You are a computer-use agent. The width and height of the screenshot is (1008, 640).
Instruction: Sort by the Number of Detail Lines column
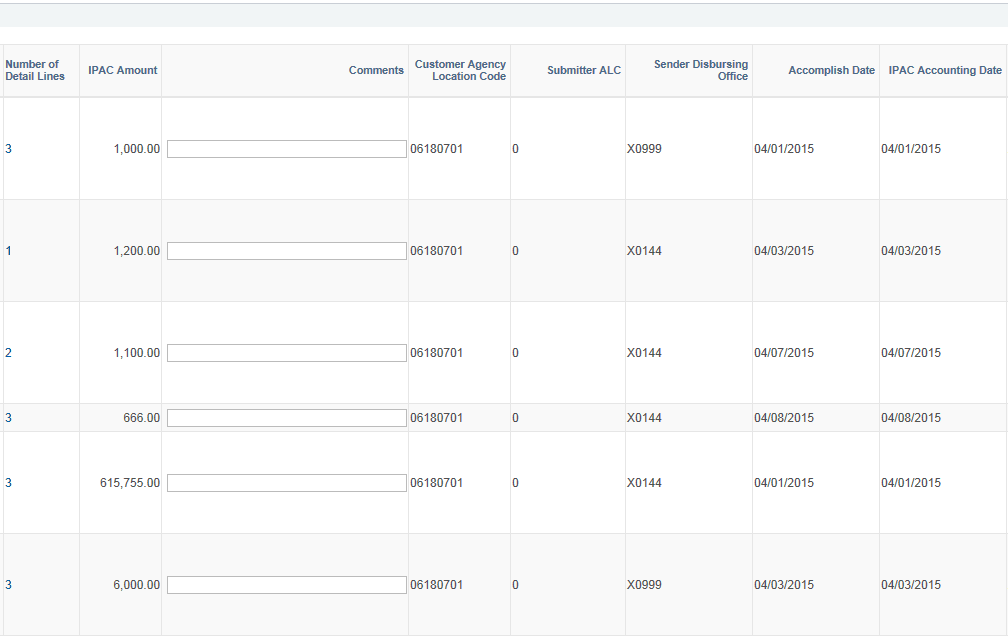[x=33, y=70]
